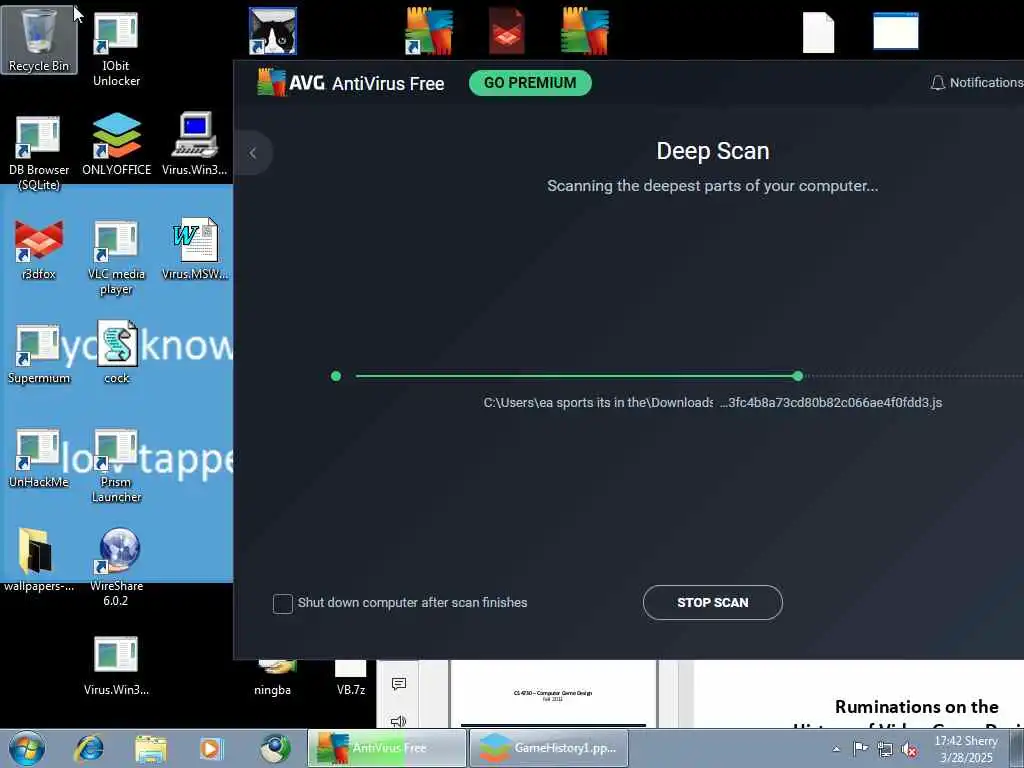Click GO PREMIUM button
Screen dimensions: 1024x768
pos(530,83)
